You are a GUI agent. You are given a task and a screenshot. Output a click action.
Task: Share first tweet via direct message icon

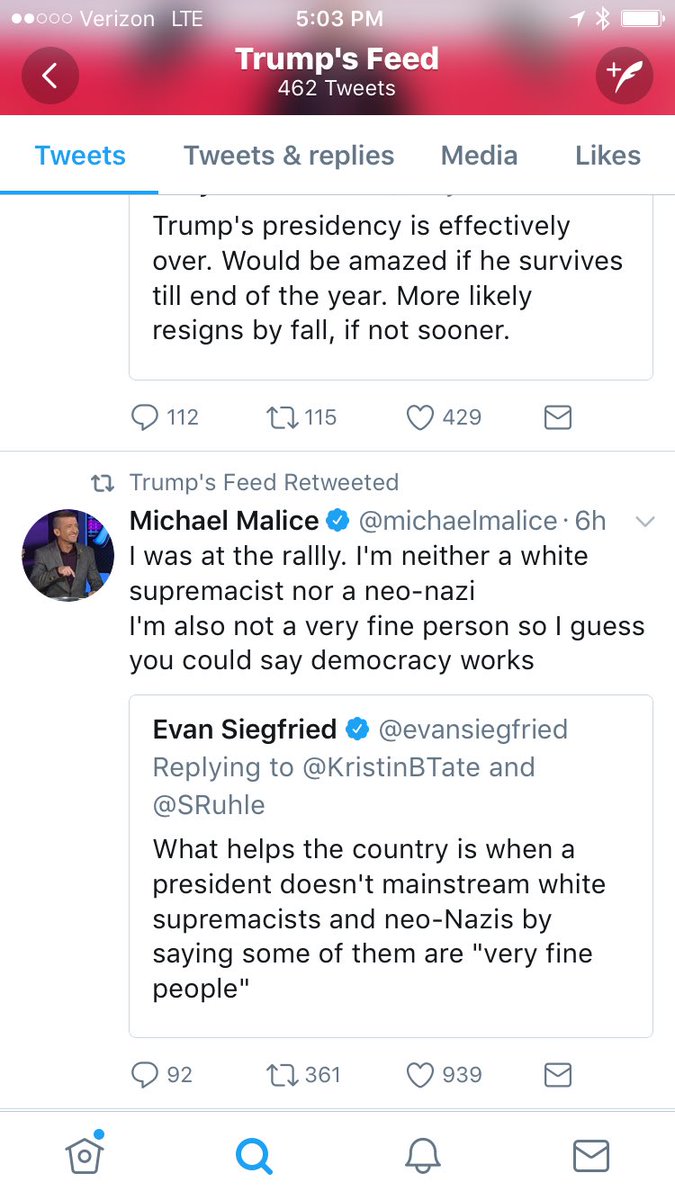(x=558, y=417)
